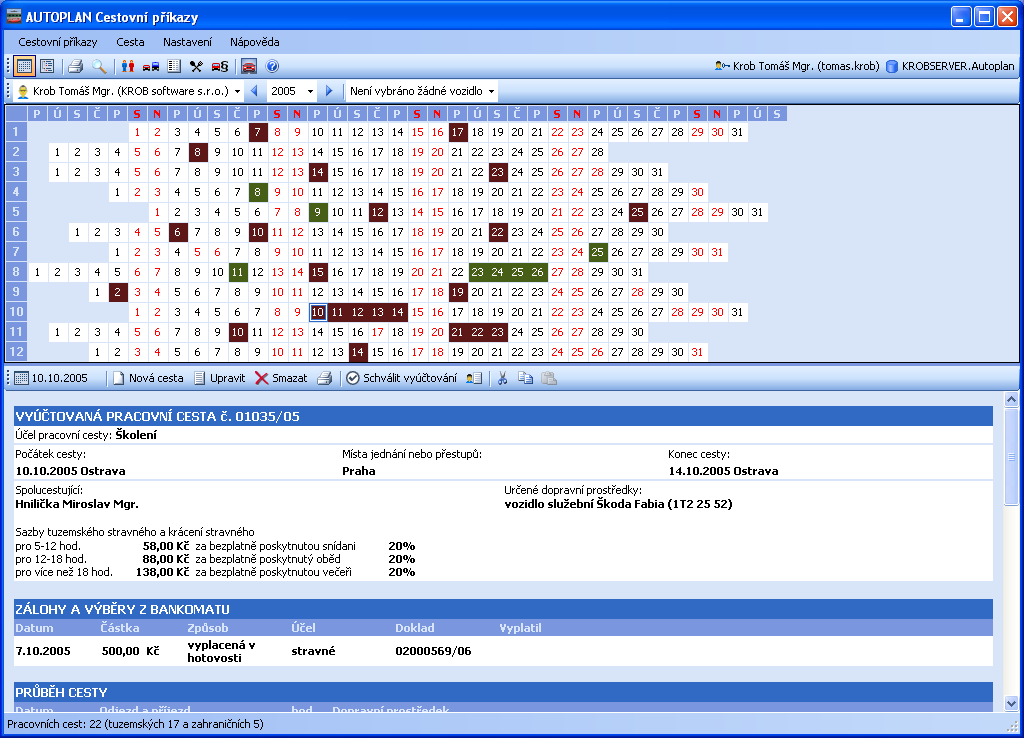This screenshot has height=738, width=1024.
Task: Click the scissors cut icon
Action: tap(503, 378)
